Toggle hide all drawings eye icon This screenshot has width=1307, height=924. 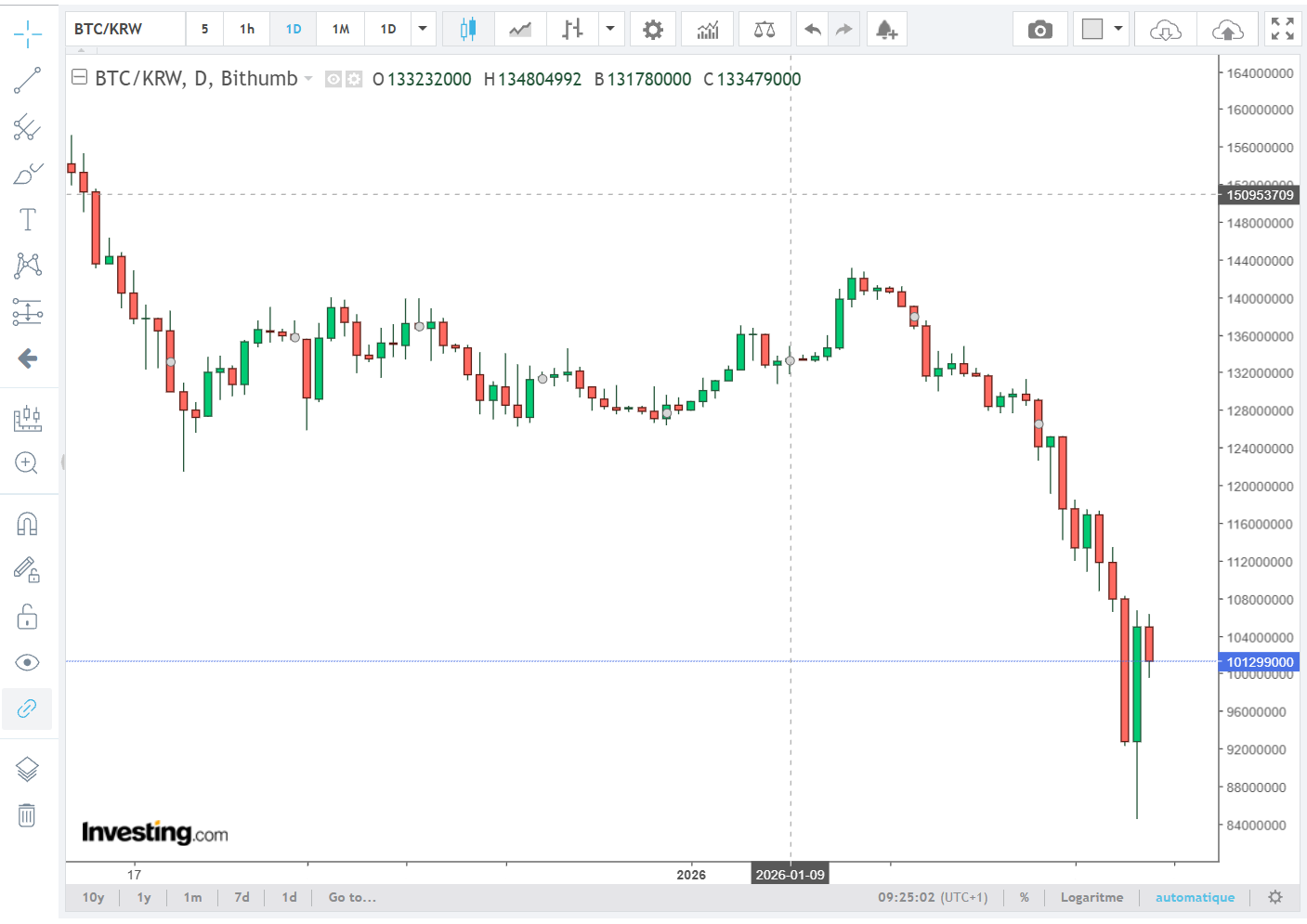pos(27,662)
